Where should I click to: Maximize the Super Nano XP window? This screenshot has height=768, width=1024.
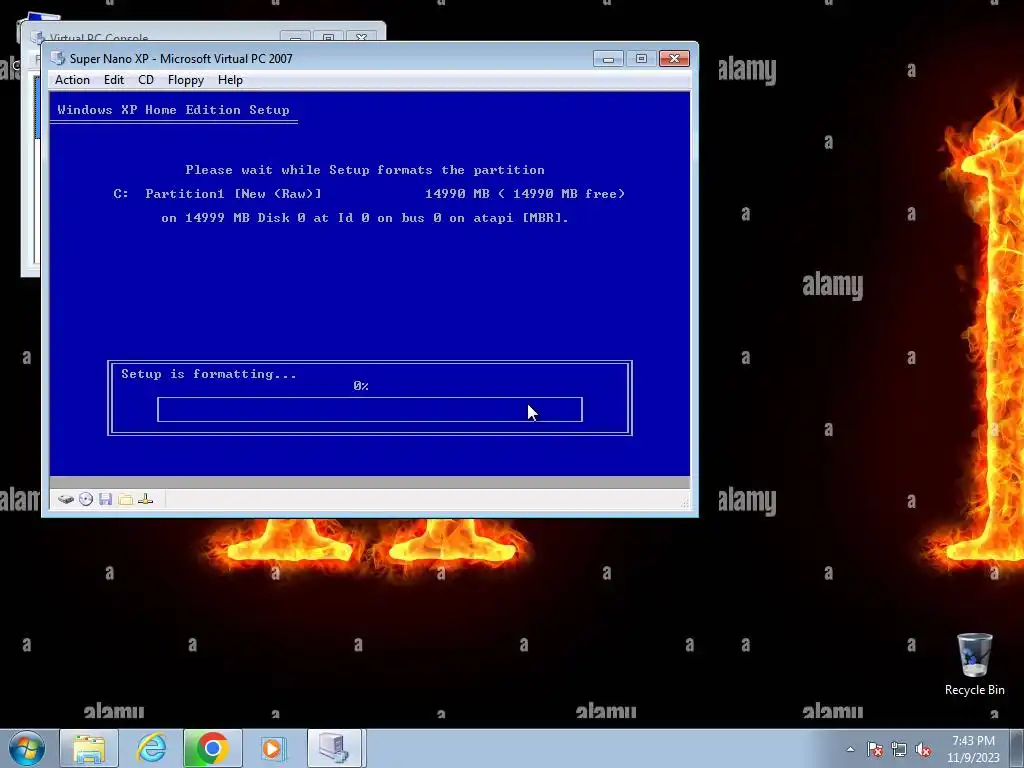click(641, 59)
